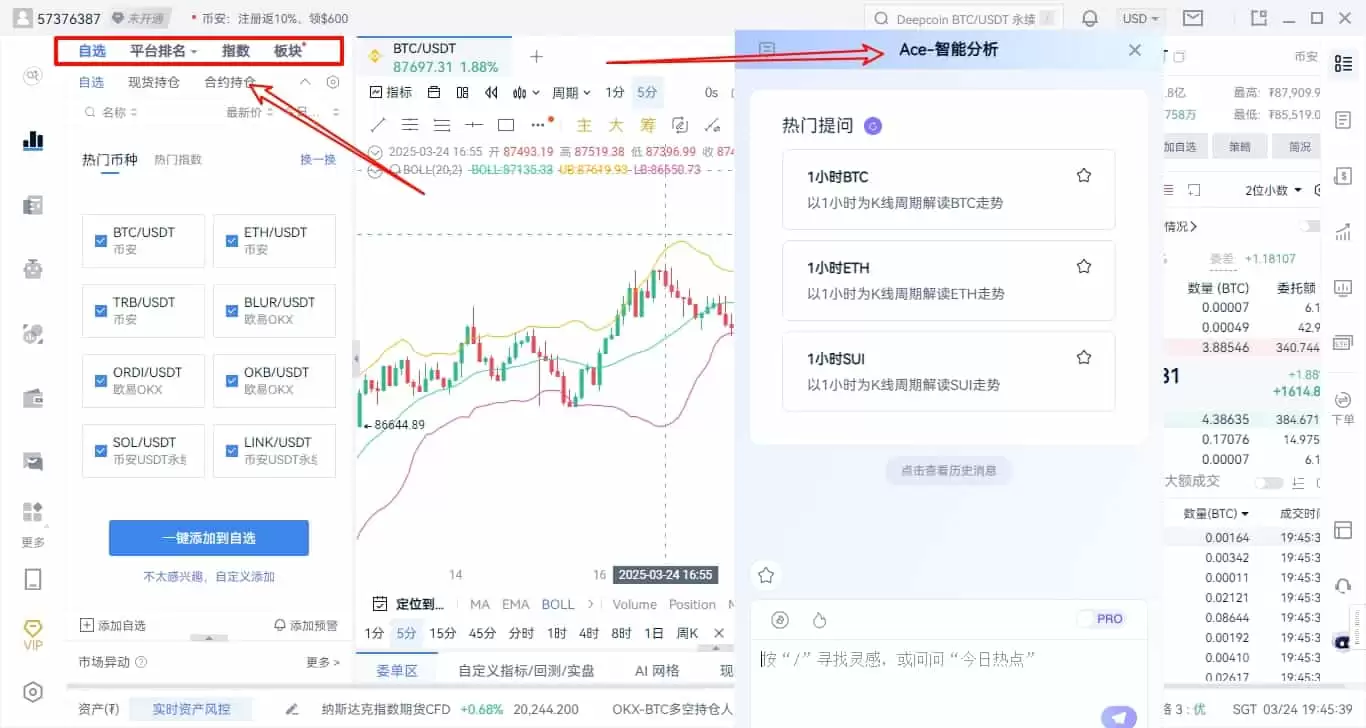The height and width of the screenshot is (728, 1366).
Task: Select the rectangle drawing tool
Action: (x=506, y=124)
